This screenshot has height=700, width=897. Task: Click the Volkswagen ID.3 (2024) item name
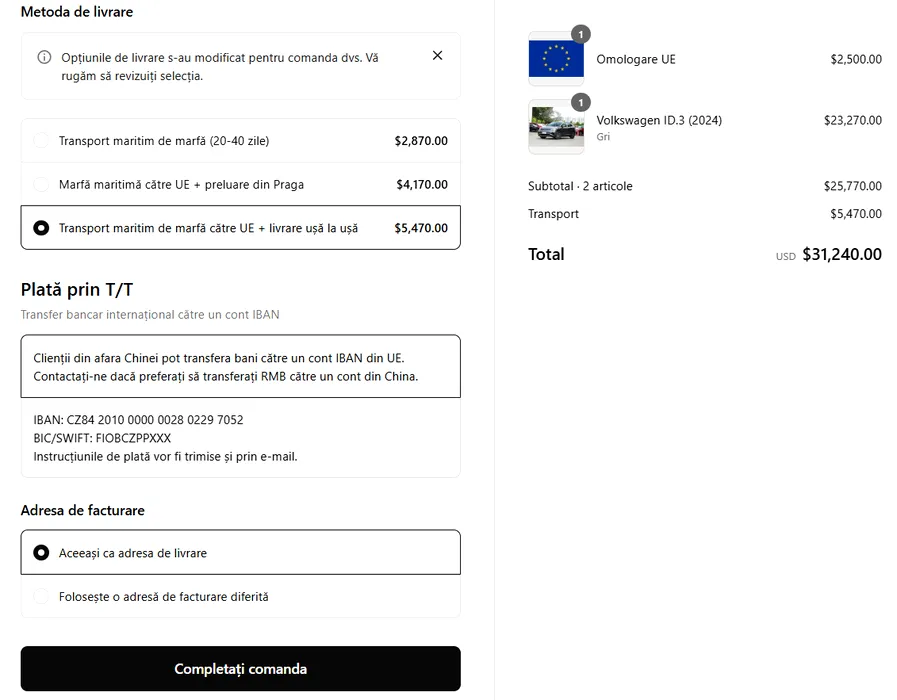click(x=659, y=120)
